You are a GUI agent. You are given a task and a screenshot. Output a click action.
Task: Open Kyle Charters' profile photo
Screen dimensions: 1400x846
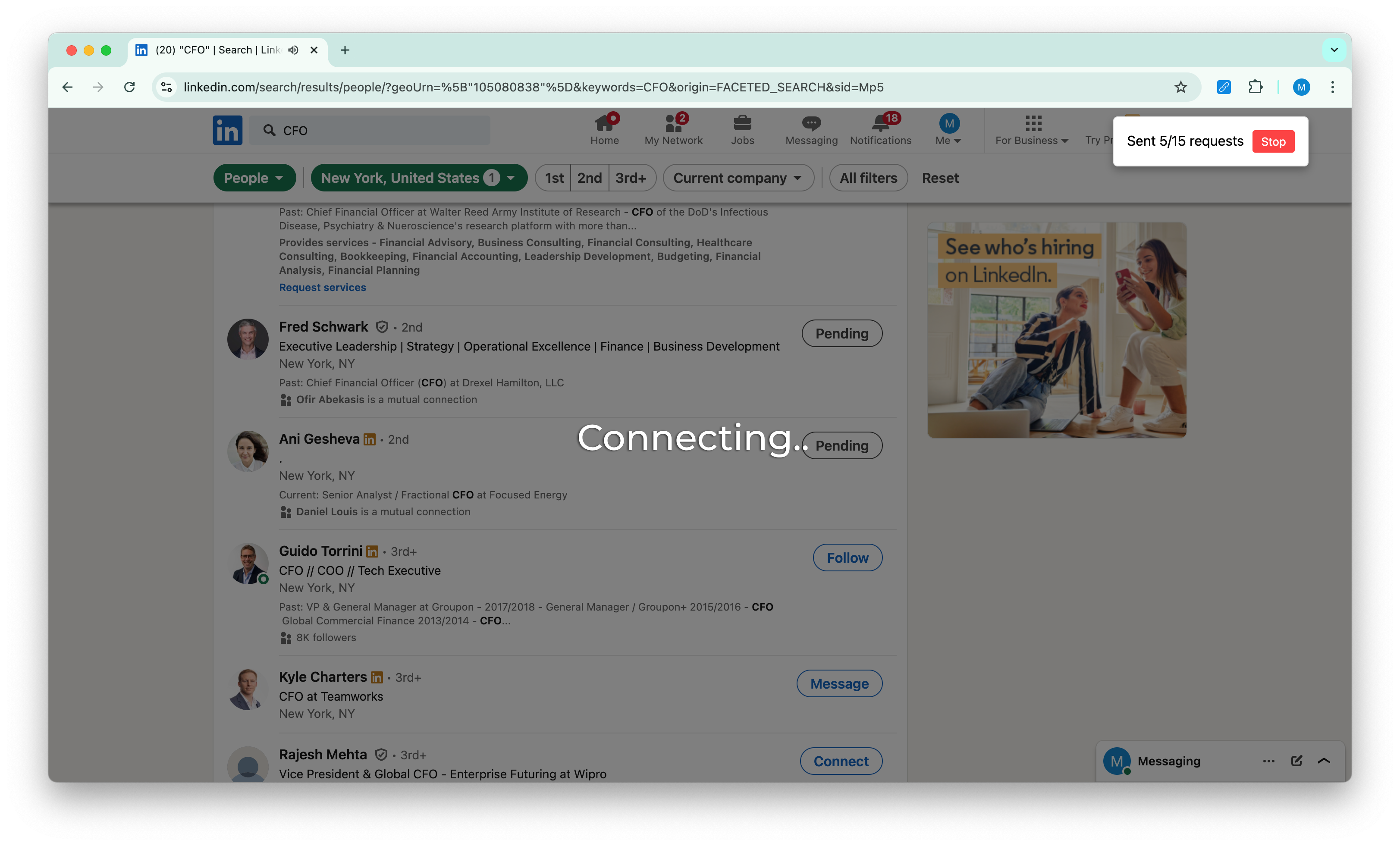[x=248, y=689]
